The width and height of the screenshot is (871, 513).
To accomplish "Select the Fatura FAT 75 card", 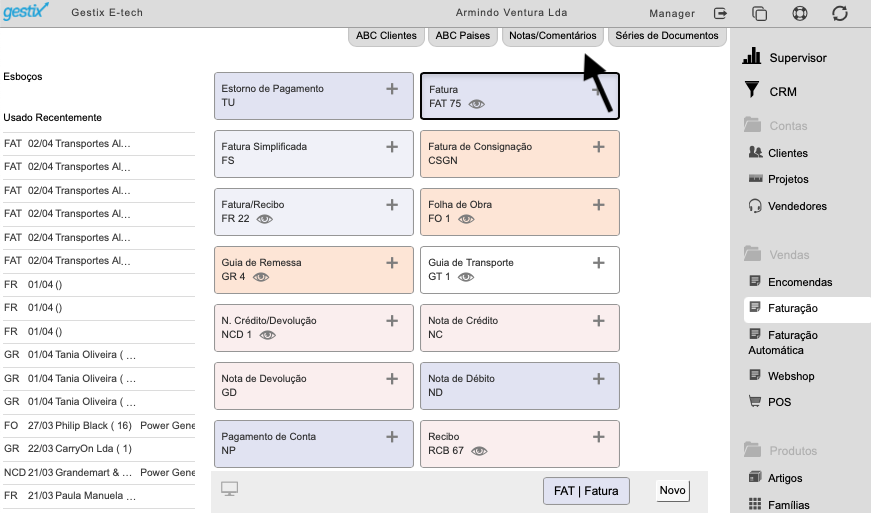I will point(519,96).
